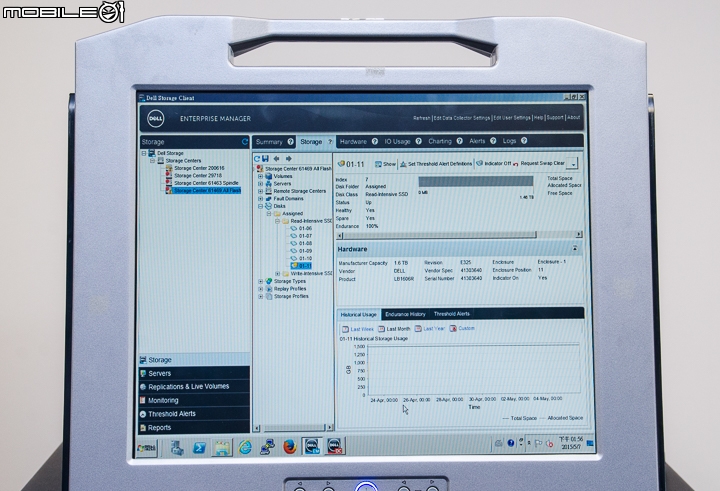Open the Charting tab

click(x=440, y=141)
